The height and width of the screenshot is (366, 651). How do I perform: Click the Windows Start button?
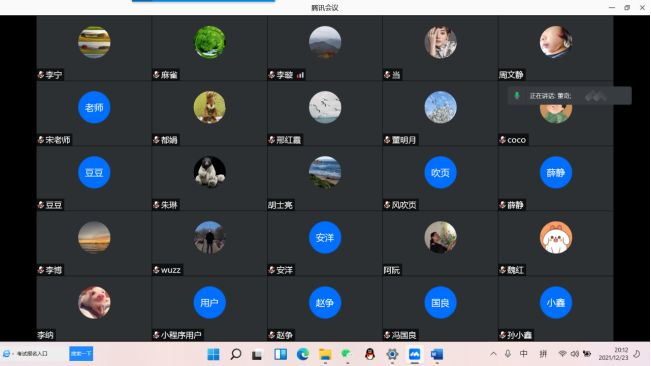tap(213, 354)
